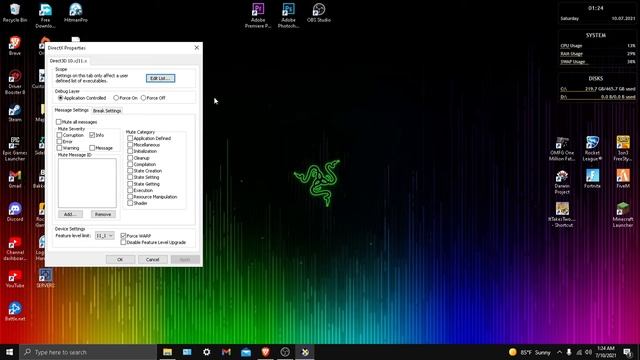The image size is (640, 360).
Task: Select the FiveM desktop shortcut
Action: [623, 179]
